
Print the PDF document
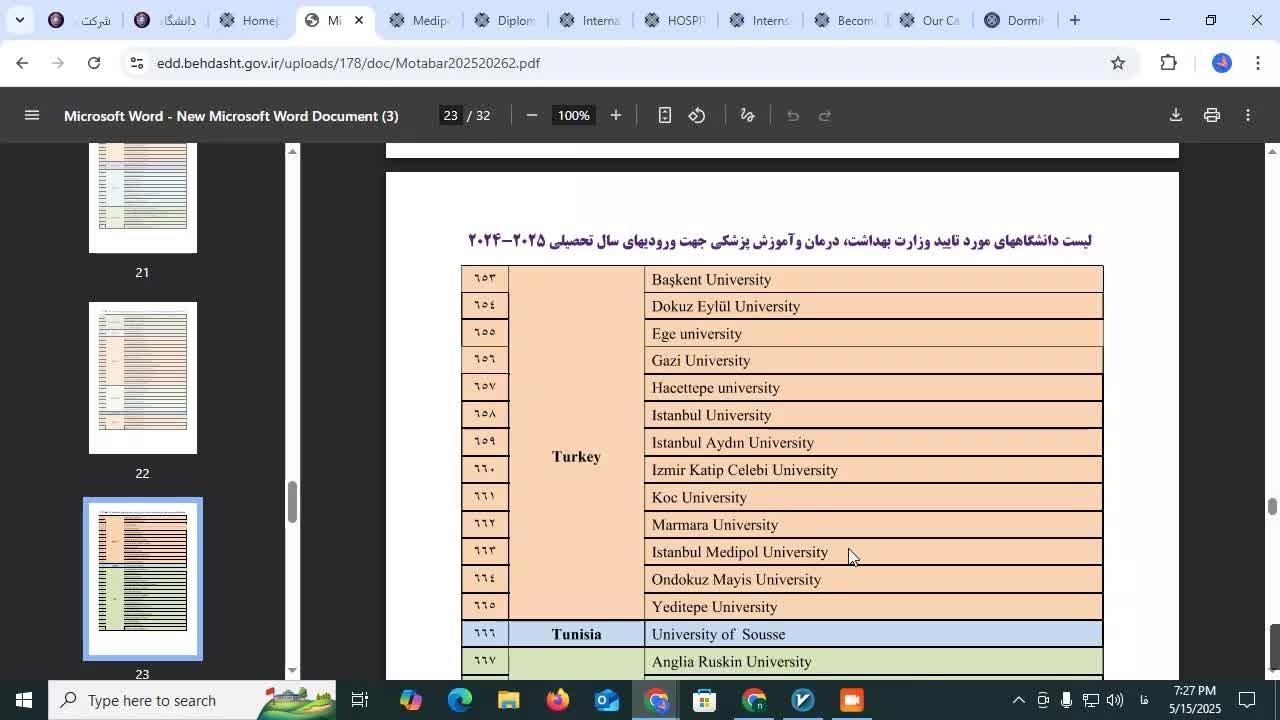1212,115
